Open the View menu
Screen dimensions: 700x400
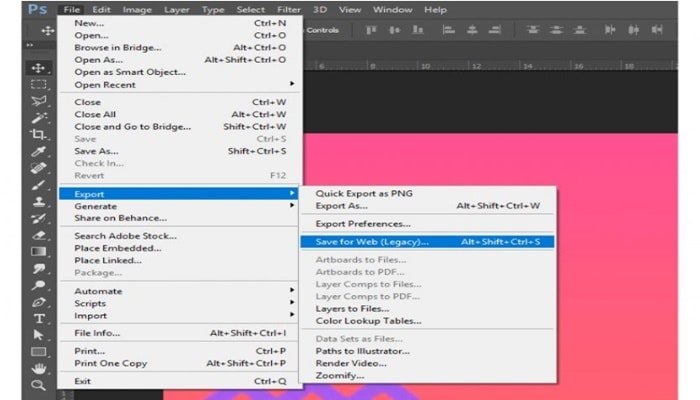350,9
